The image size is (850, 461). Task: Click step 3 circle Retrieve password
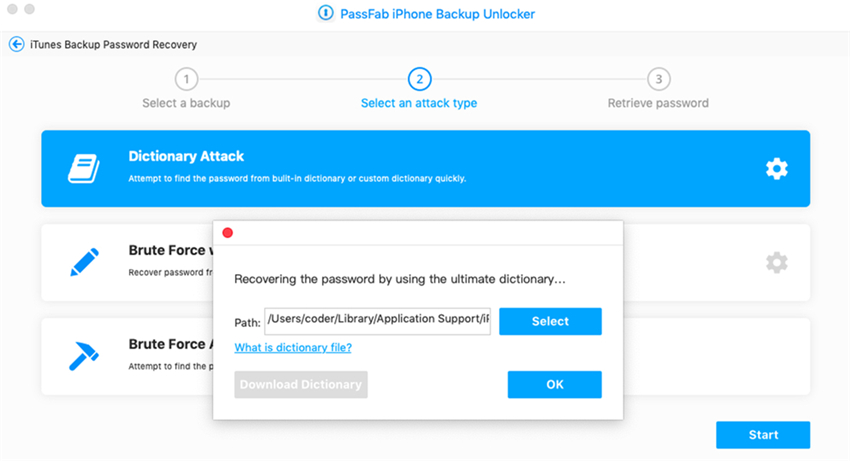pyautogui.click(x=659, y=79)
